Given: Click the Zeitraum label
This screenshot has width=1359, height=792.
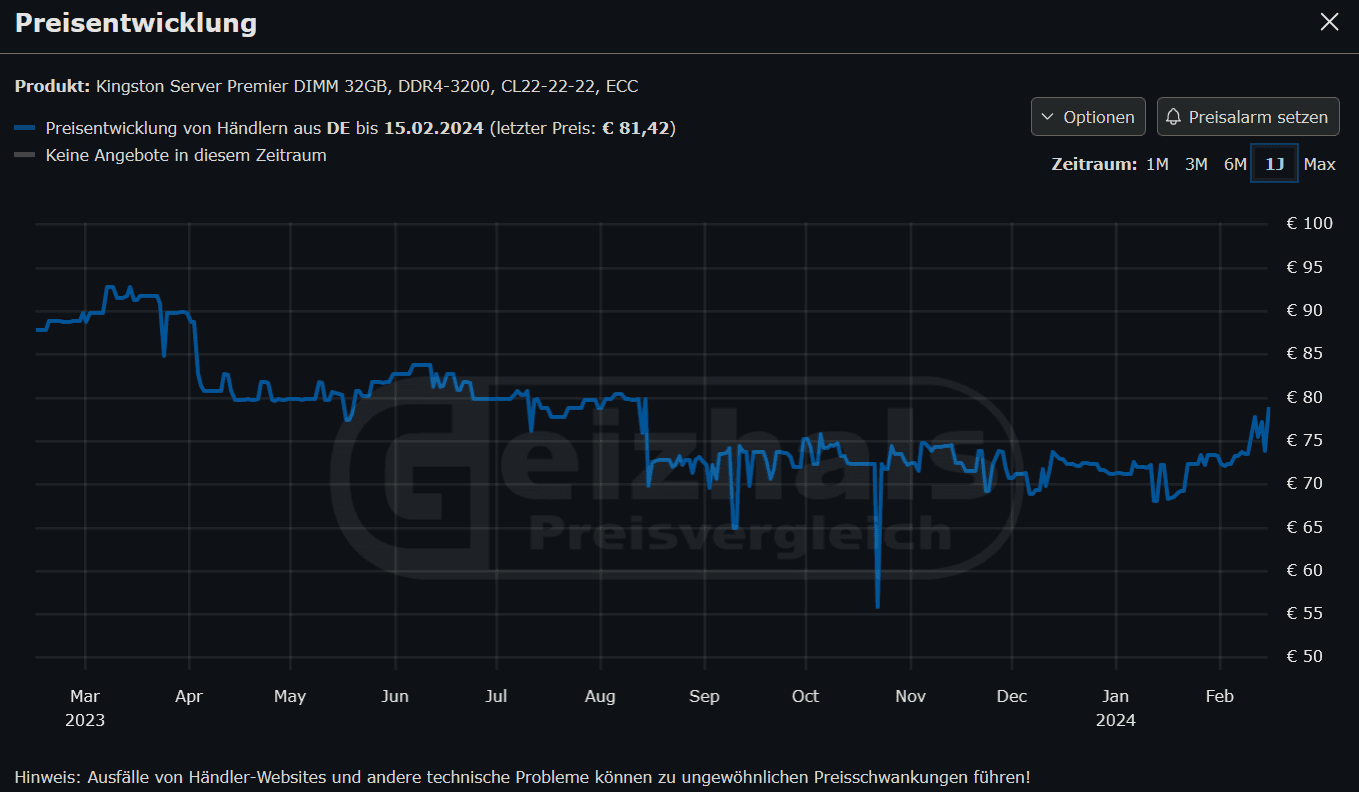Looking at the screenshot, I should click(1094, 164).
